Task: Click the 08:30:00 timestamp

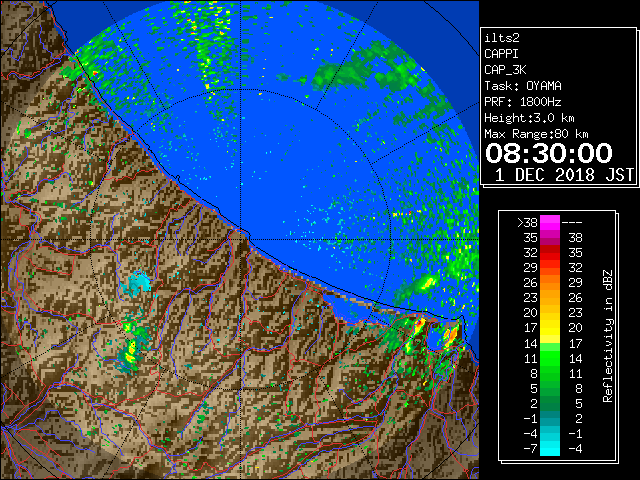Action: (549, 153)
